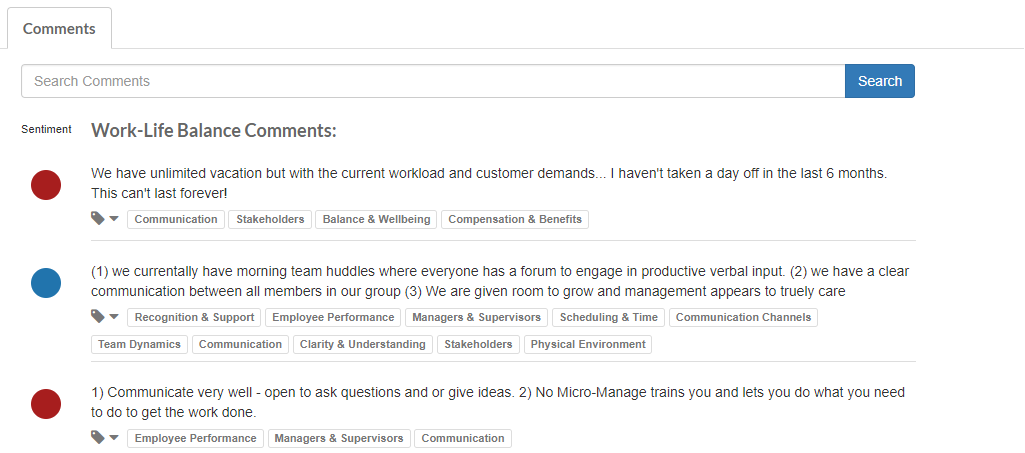Click the tag icon under the vacation comment
1025x453 pixels.
tap(97, 218)
